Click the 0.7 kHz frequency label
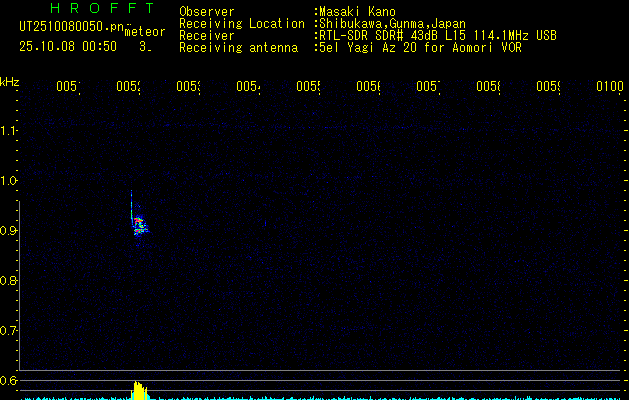Image resolution: width=629 pixels, height=400 pixels. click(x=8, y=331)
